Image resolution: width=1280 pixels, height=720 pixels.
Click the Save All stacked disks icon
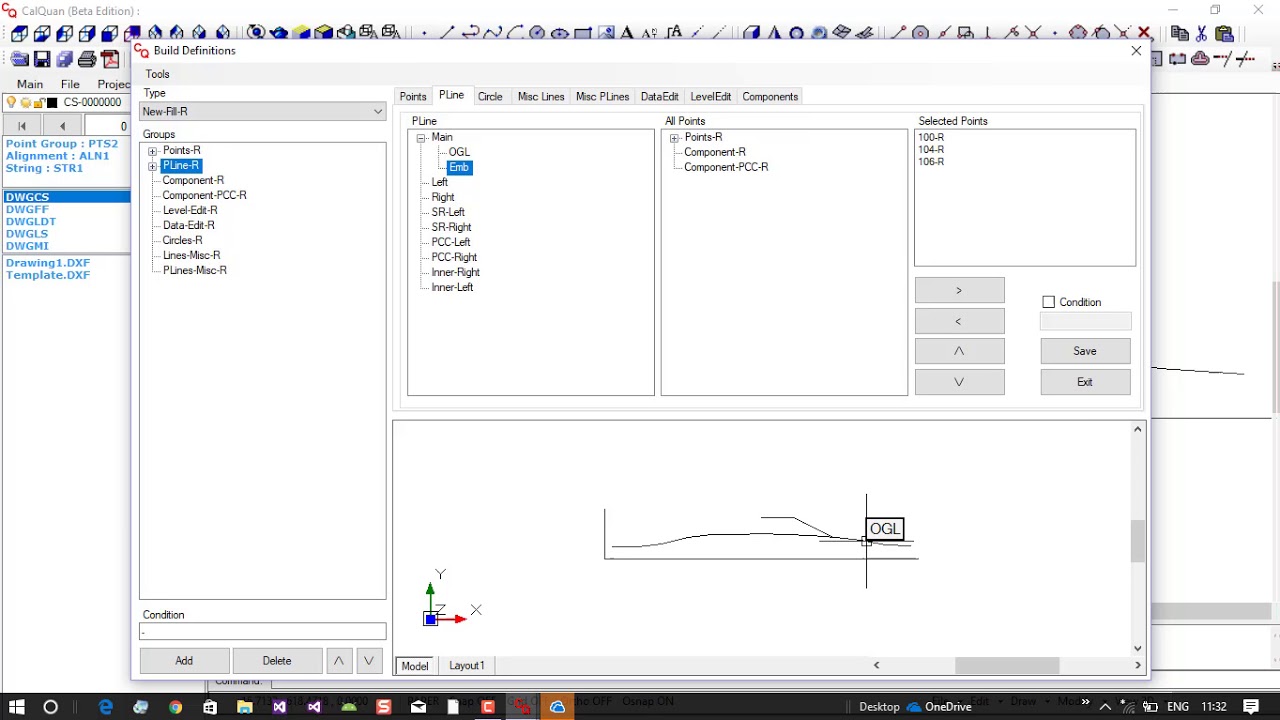coord(64,59)
